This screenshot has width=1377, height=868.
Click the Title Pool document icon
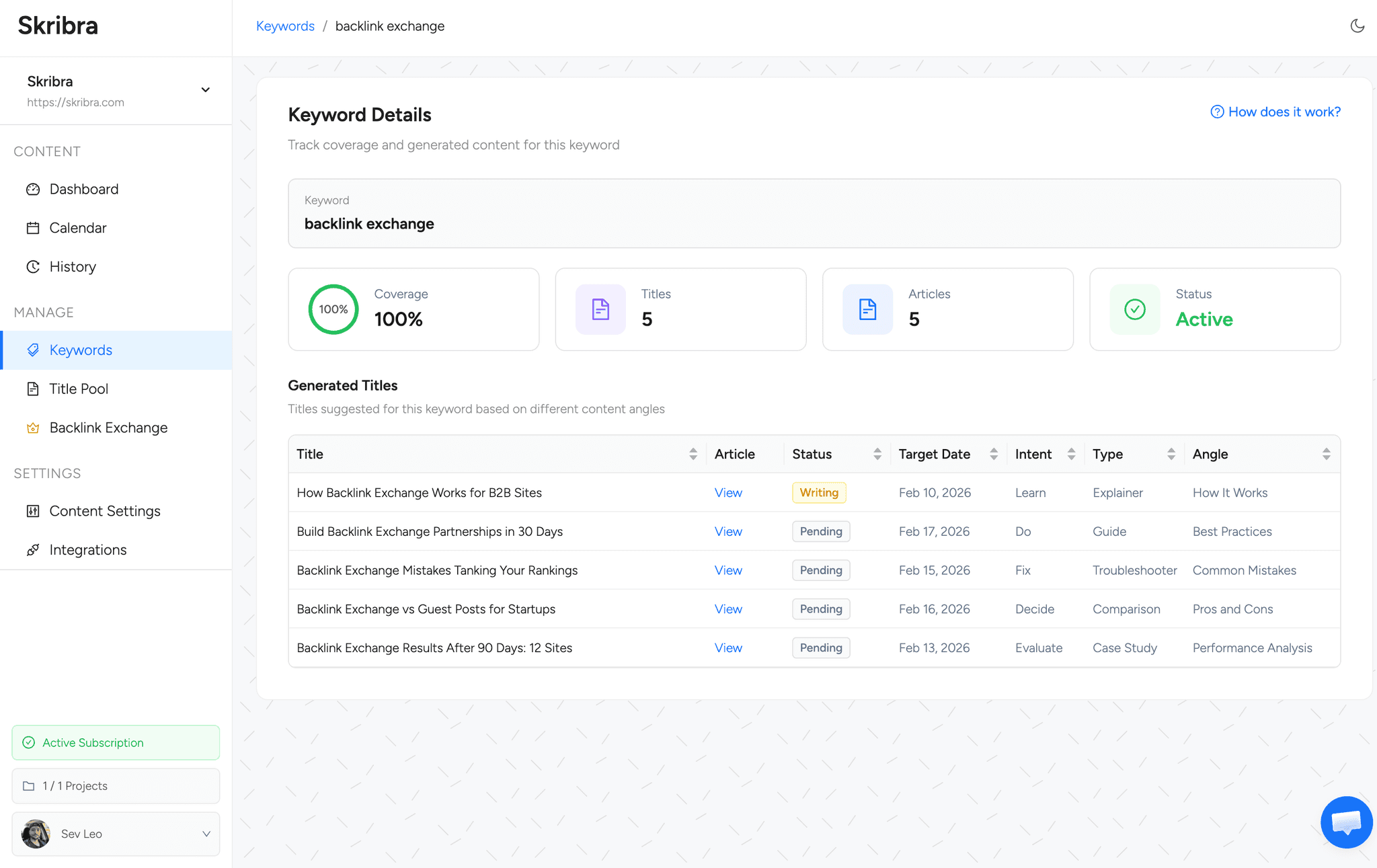pos(33,389)
